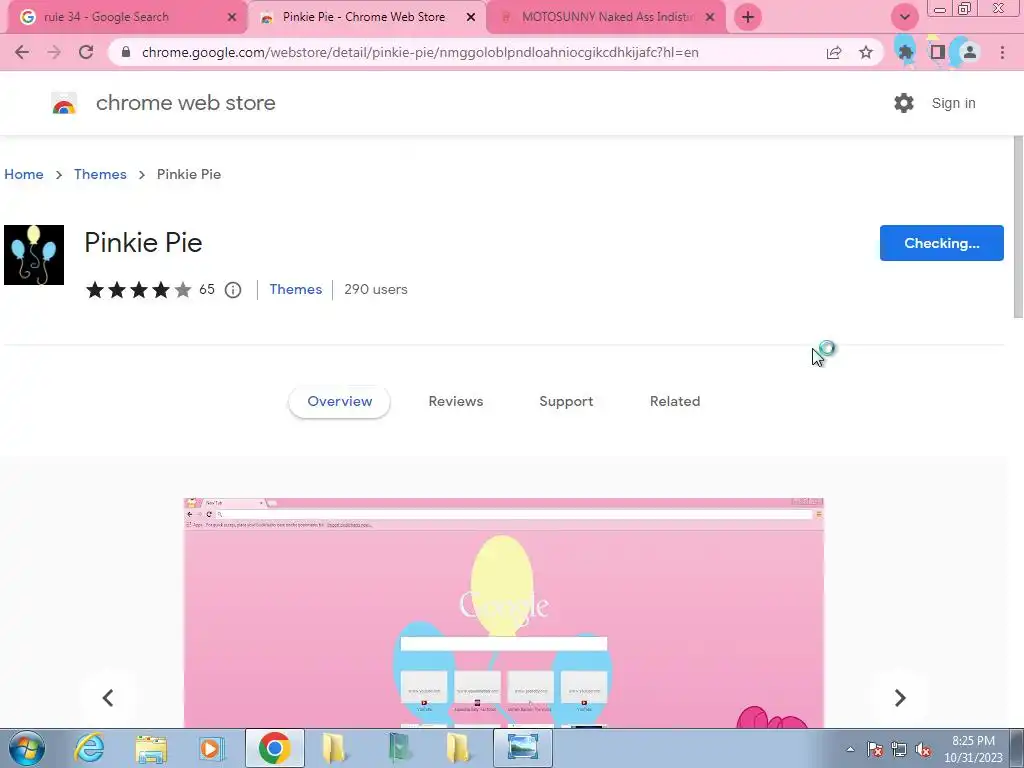Show hidden tray icons arrow

[850, 749]
